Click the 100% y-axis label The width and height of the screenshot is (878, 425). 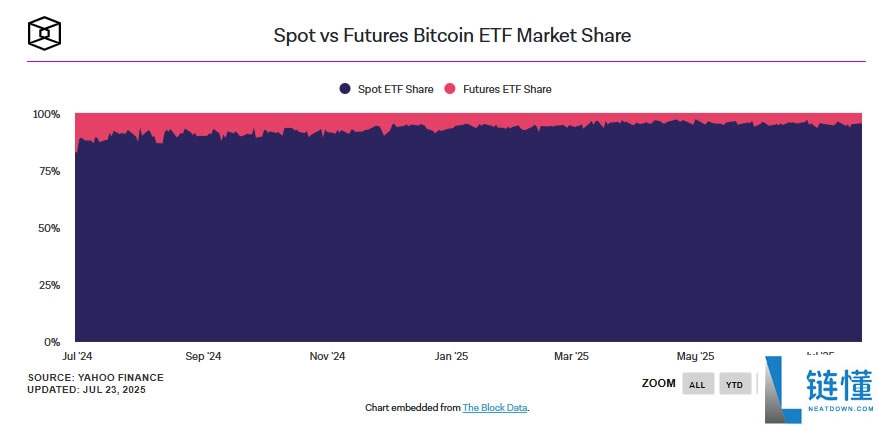click(46, 115)
